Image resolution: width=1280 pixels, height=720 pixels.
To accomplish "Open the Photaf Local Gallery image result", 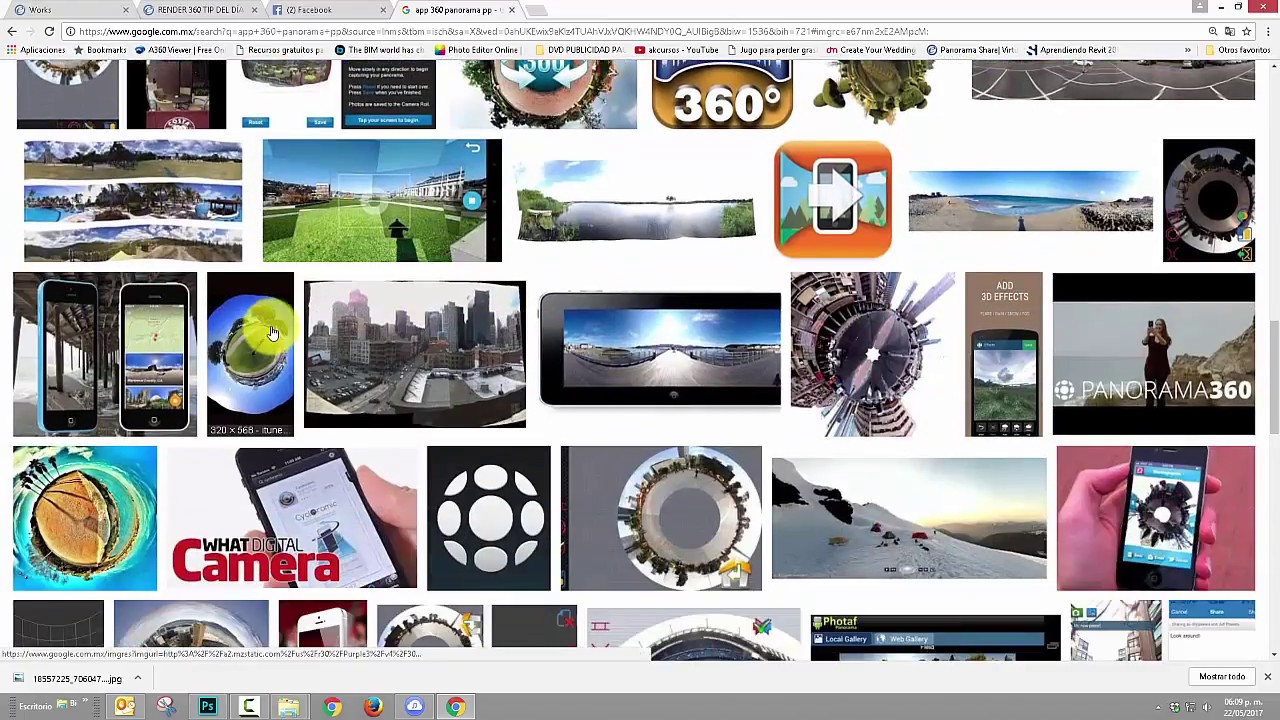I will tap(935, 637).
